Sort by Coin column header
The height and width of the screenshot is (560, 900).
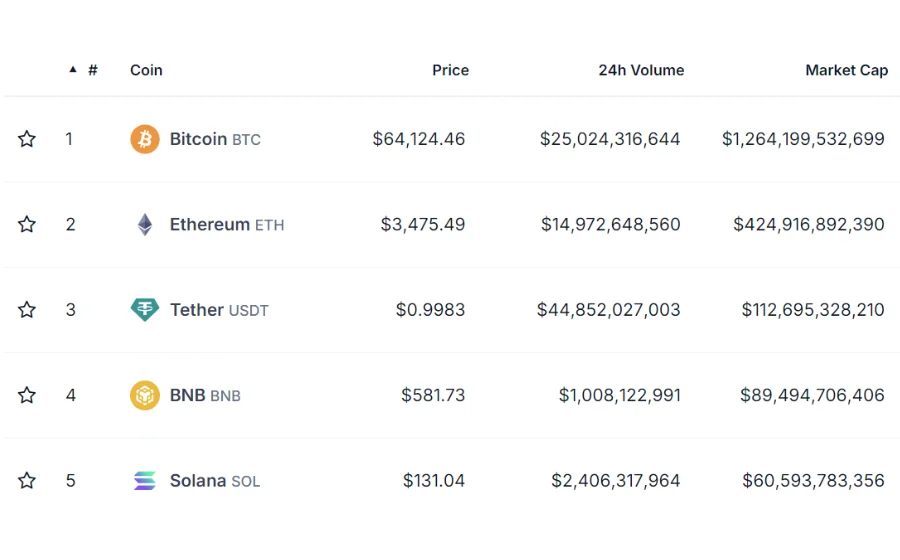point(146,70)
